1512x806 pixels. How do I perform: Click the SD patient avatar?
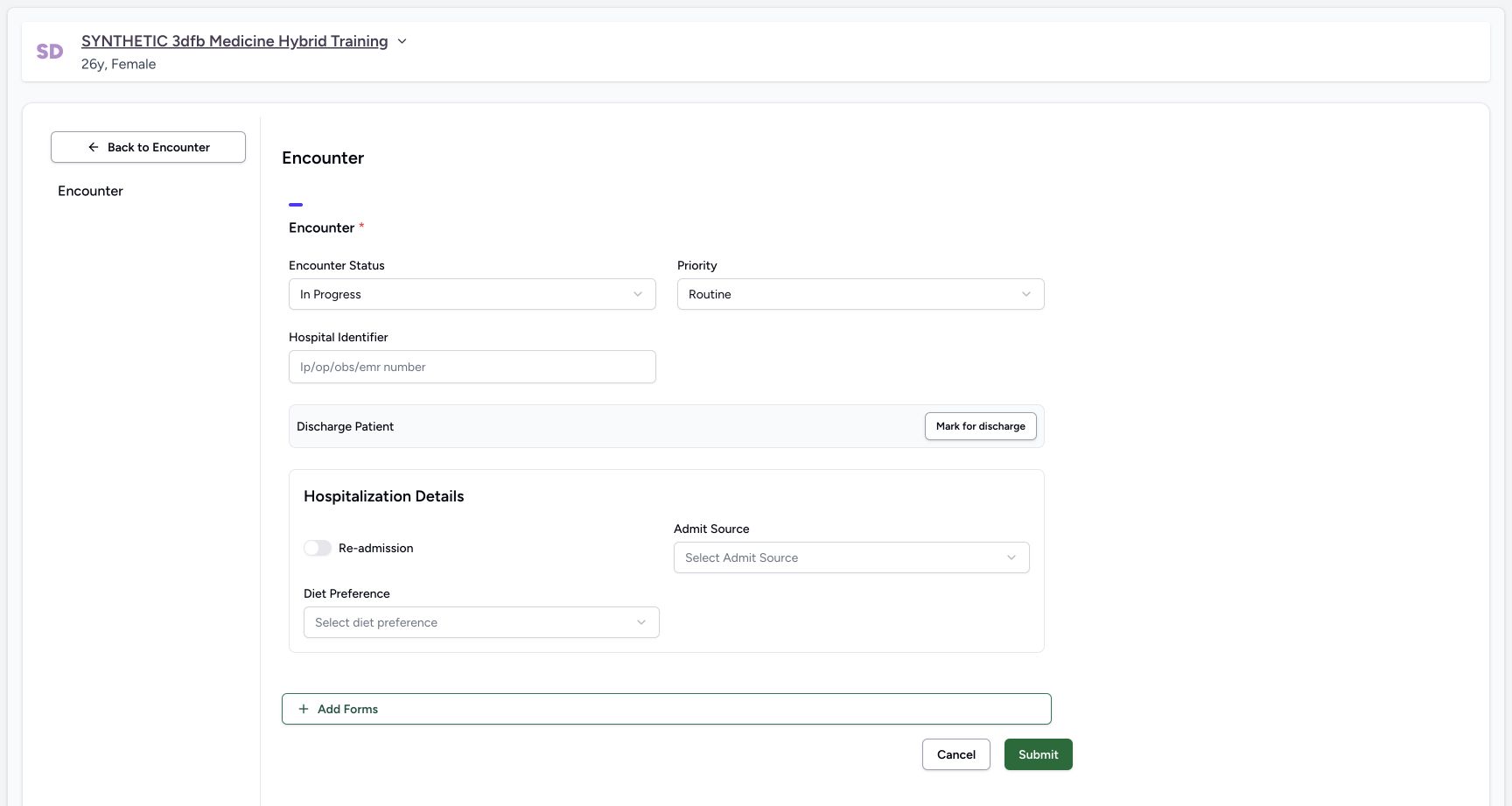pos(50,52)
